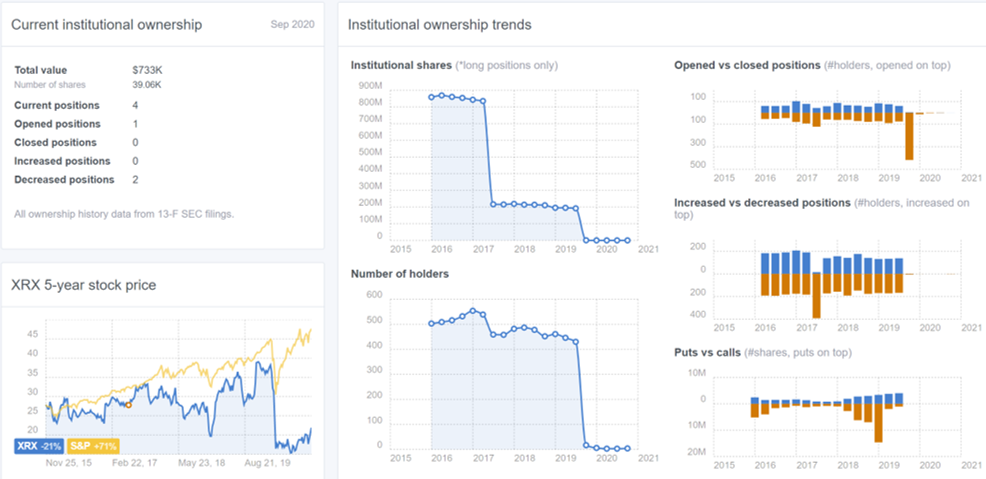Click the Total value $733K figure
Image resolution: width=986 pixels, height=479 pixels.
pos(149,70)
